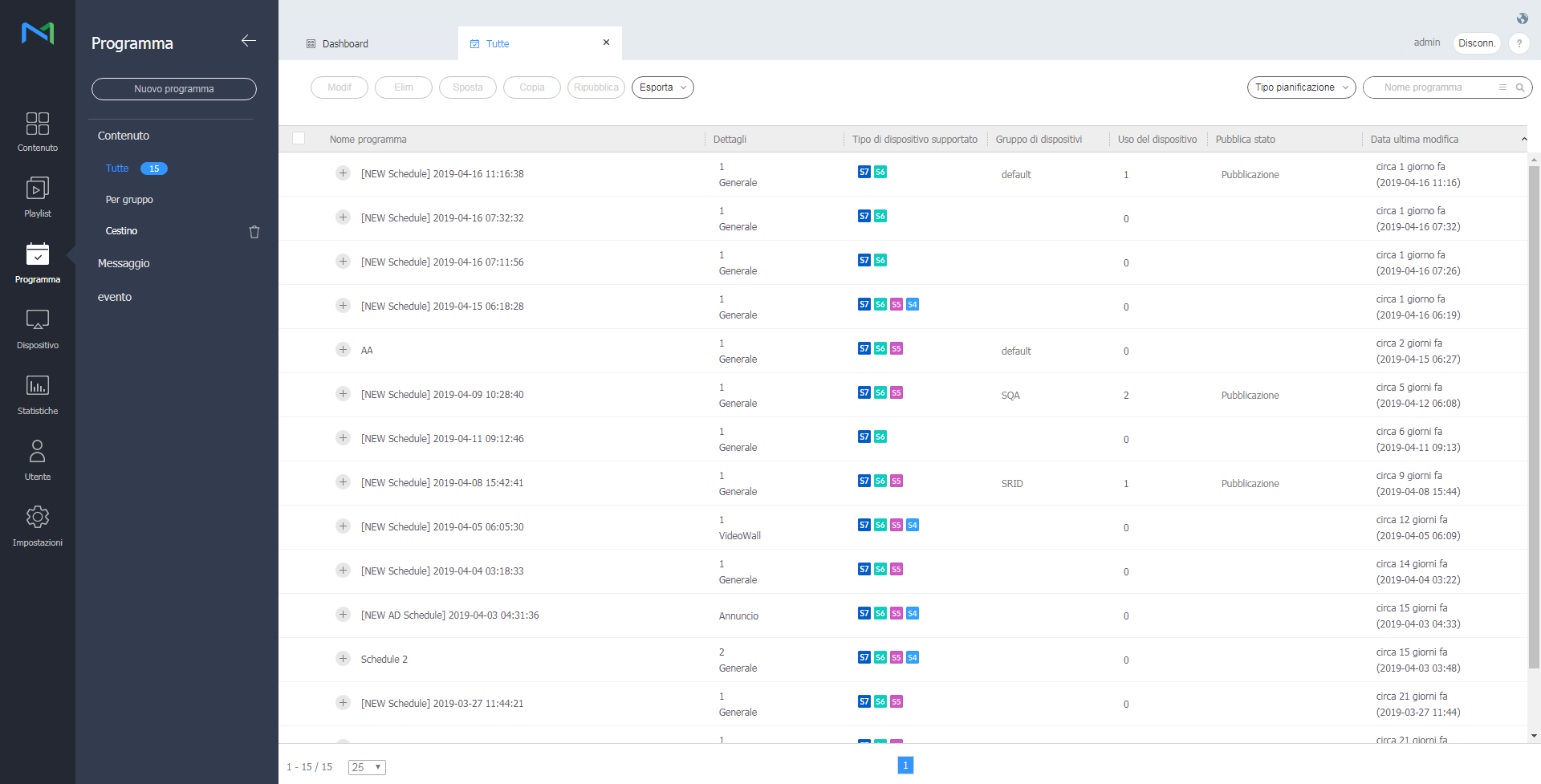Click the Nuovo programma button
Viewport: 1541px width, 784px height.
pyautogui.click(x=173, y=89)
